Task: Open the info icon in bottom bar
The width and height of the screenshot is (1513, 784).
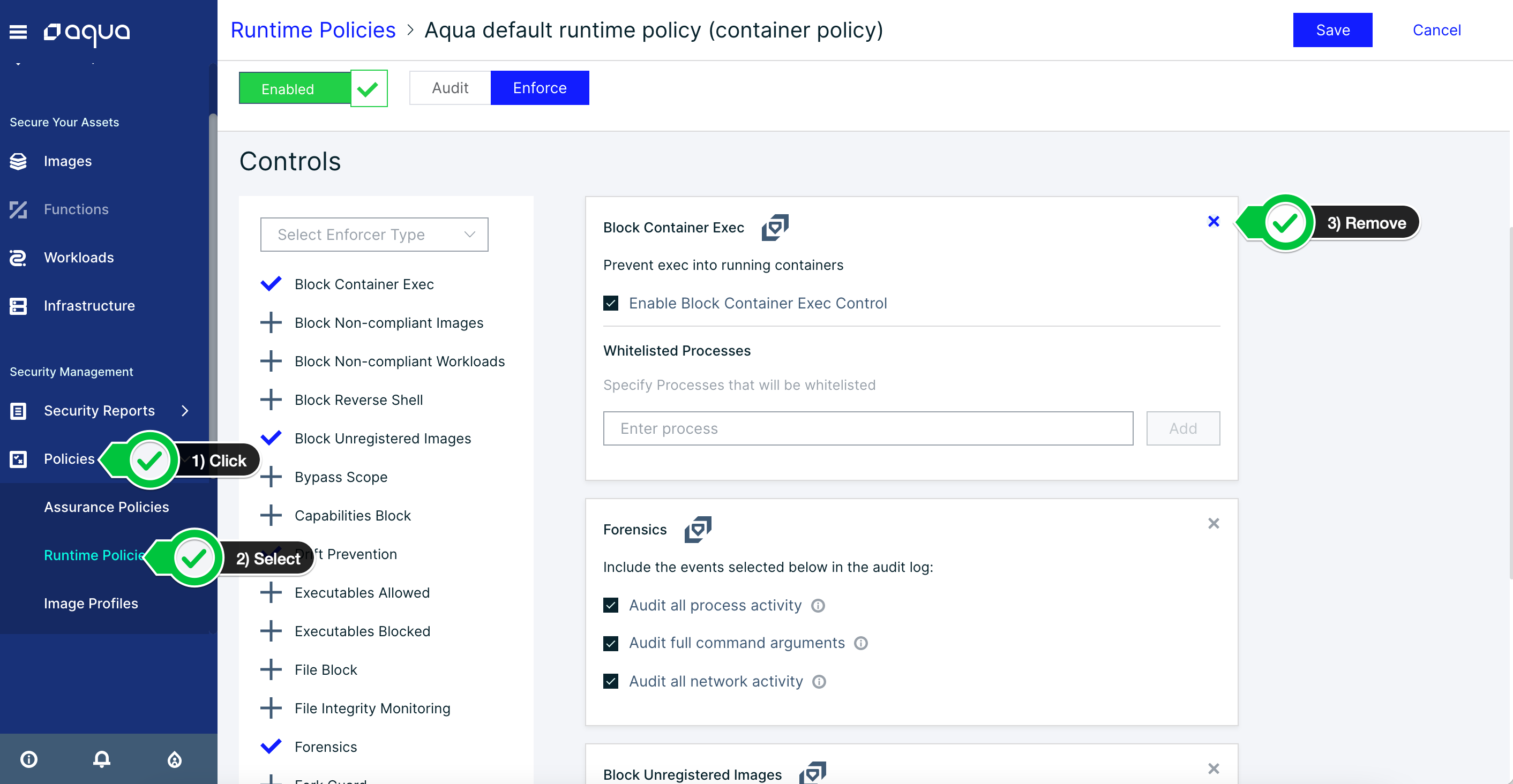Action: point(29,759)
